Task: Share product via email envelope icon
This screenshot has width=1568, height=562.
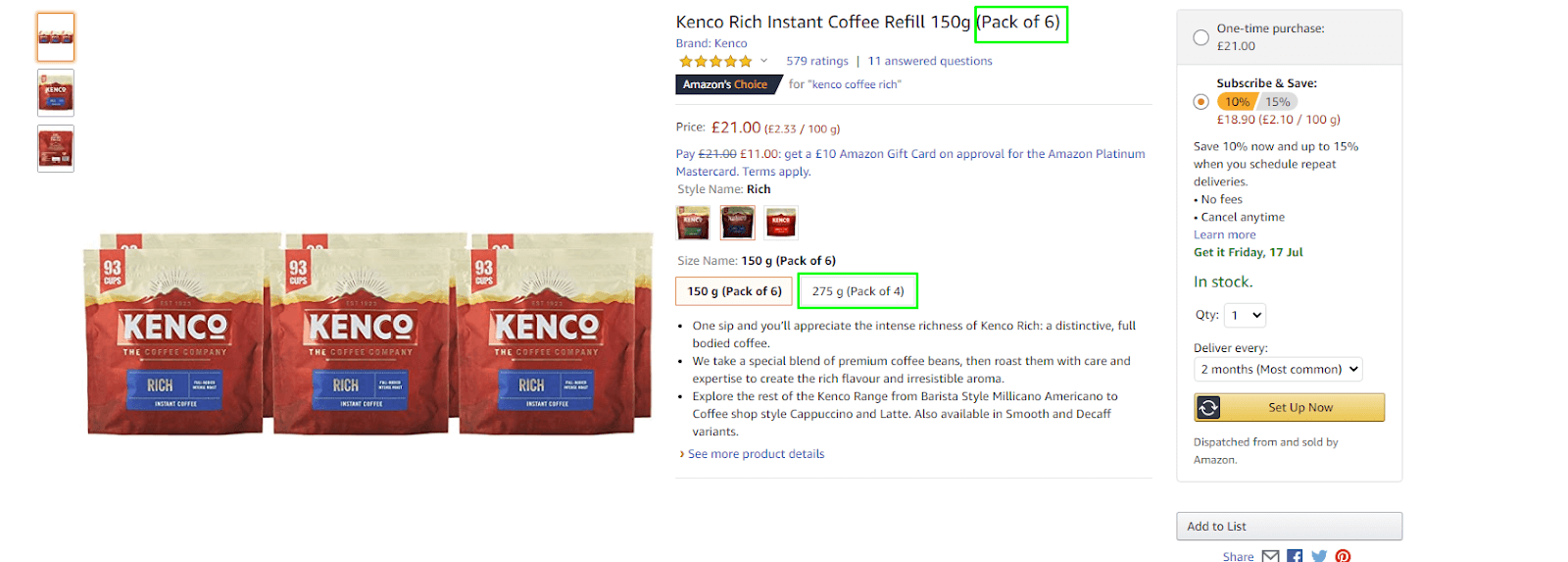Action: point(1270,556)
